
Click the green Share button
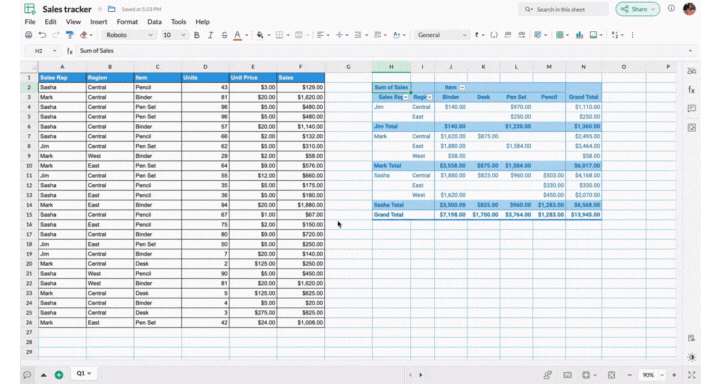(637, 9)
